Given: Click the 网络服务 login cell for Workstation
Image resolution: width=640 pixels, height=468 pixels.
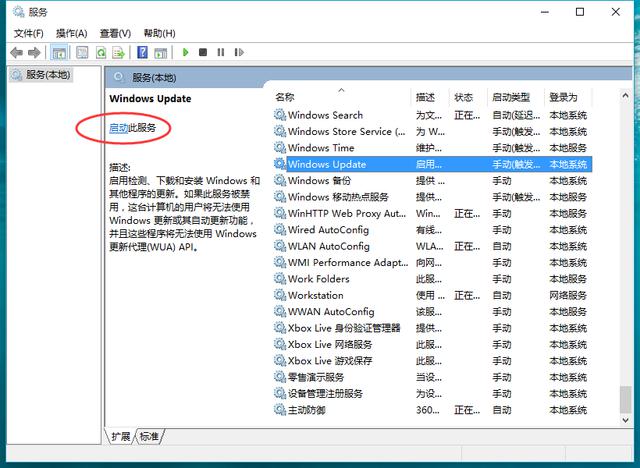Looking at the screenshot, I should coord(568,295).
